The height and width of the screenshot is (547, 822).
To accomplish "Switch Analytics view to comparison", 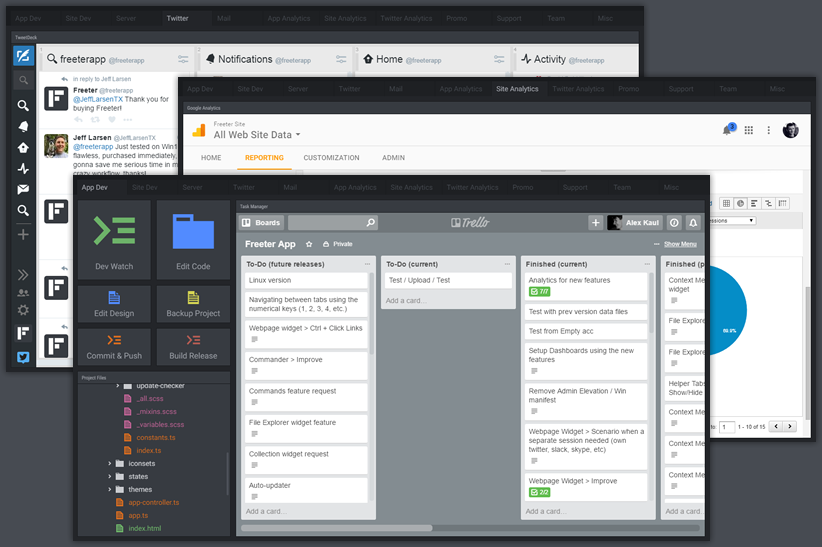I will pos(769,203).
